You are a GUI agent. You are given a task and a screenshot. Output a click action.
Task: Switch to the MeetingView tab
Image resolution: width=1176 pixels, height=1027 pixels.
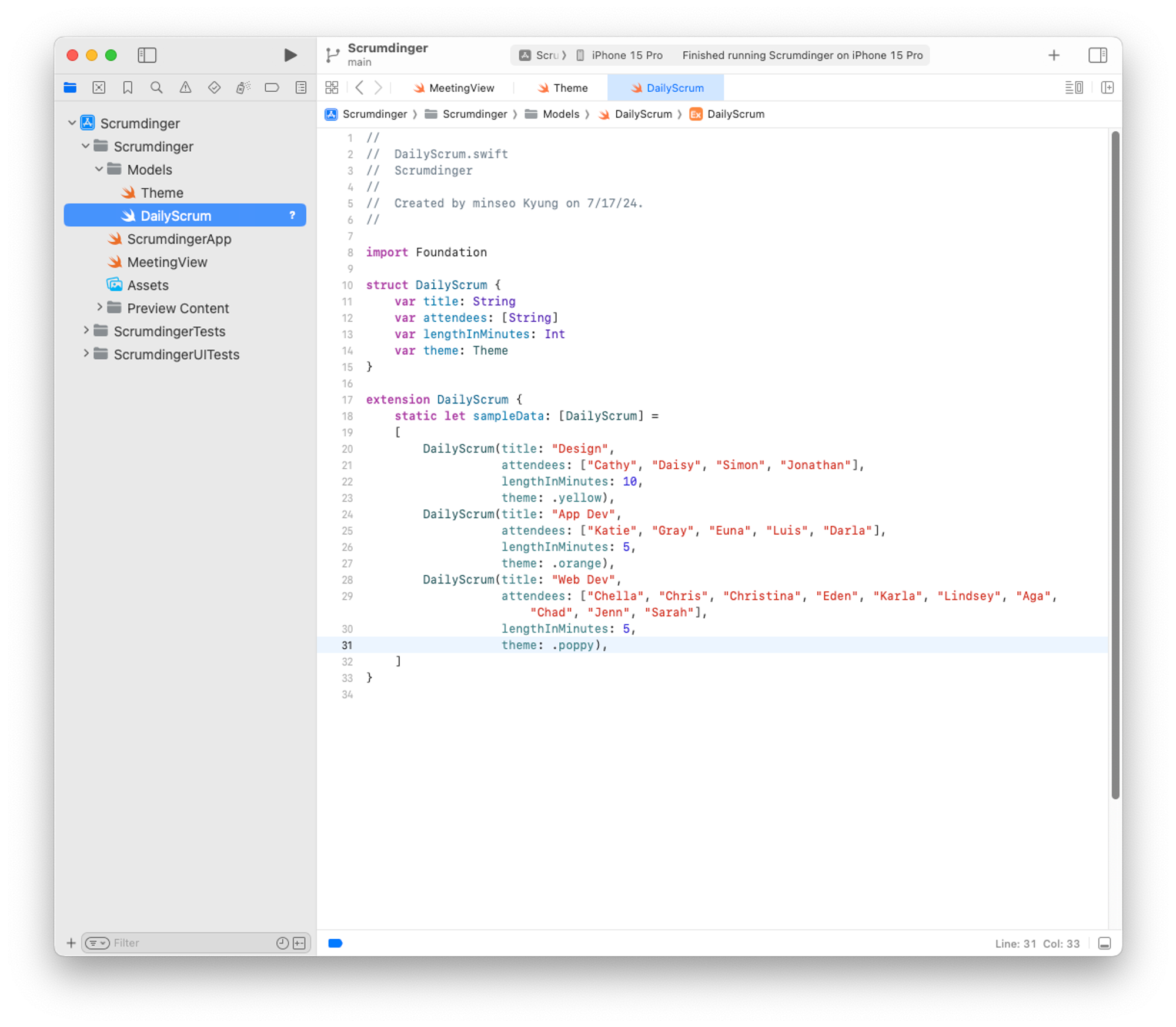(461, 88)
